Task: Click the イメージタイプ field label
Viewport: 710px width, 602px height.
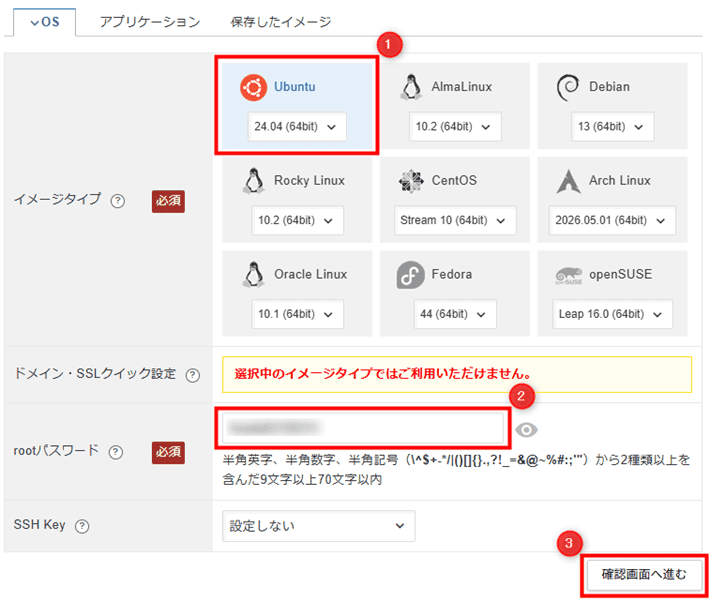Action: 57,199
